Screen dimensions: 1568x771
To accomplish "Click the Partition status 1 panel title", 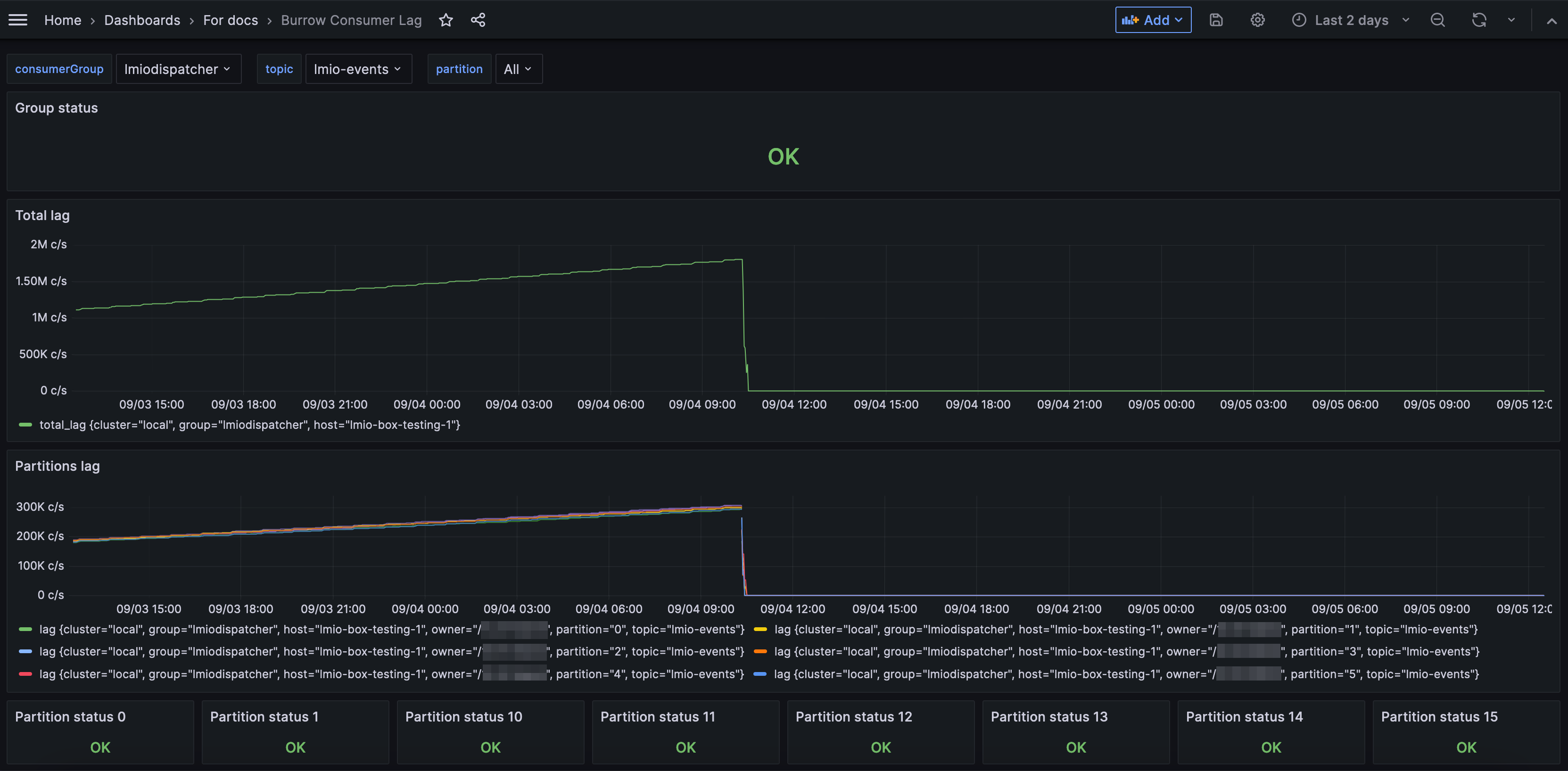I will (264, 717).
